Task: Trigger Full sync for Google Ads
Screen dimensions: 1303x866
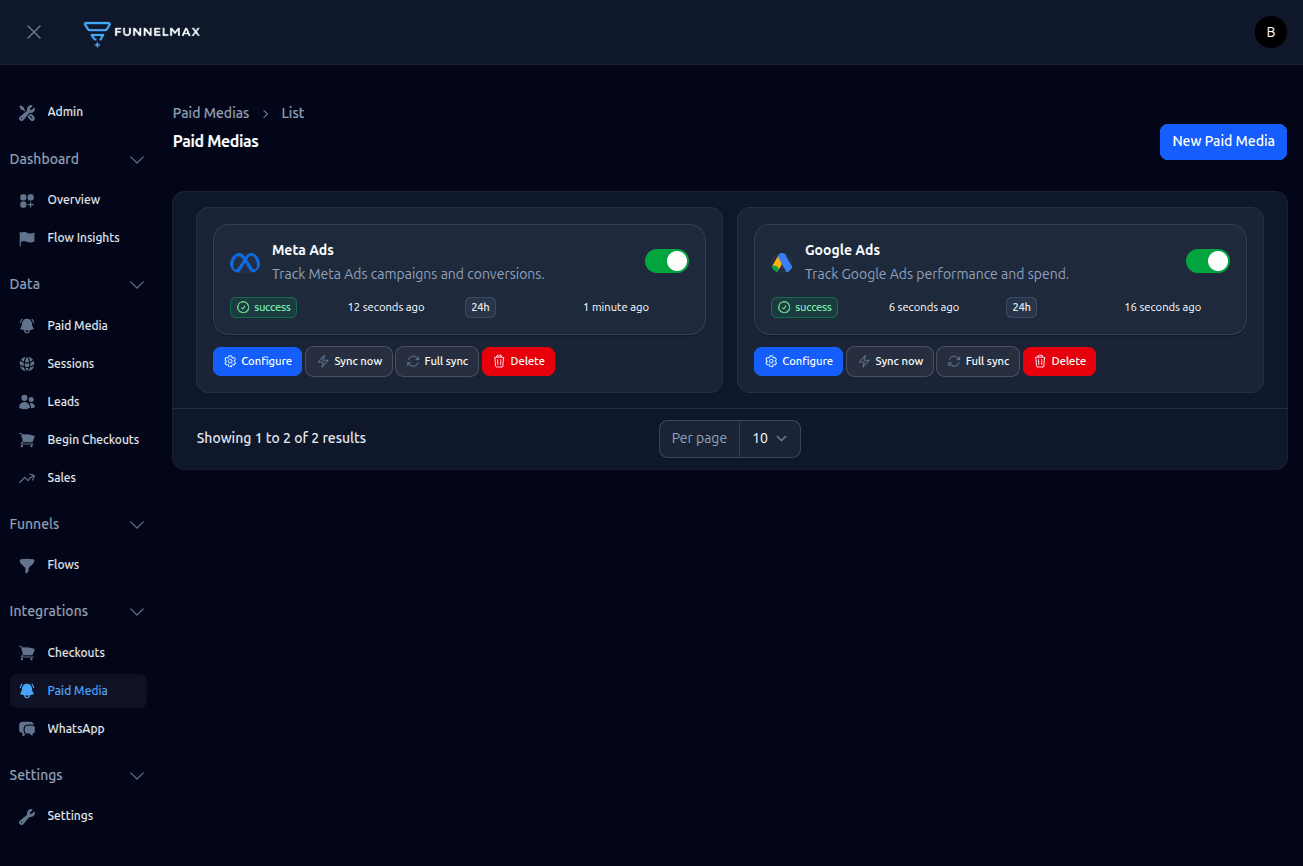Action: [x=977, y=361]
